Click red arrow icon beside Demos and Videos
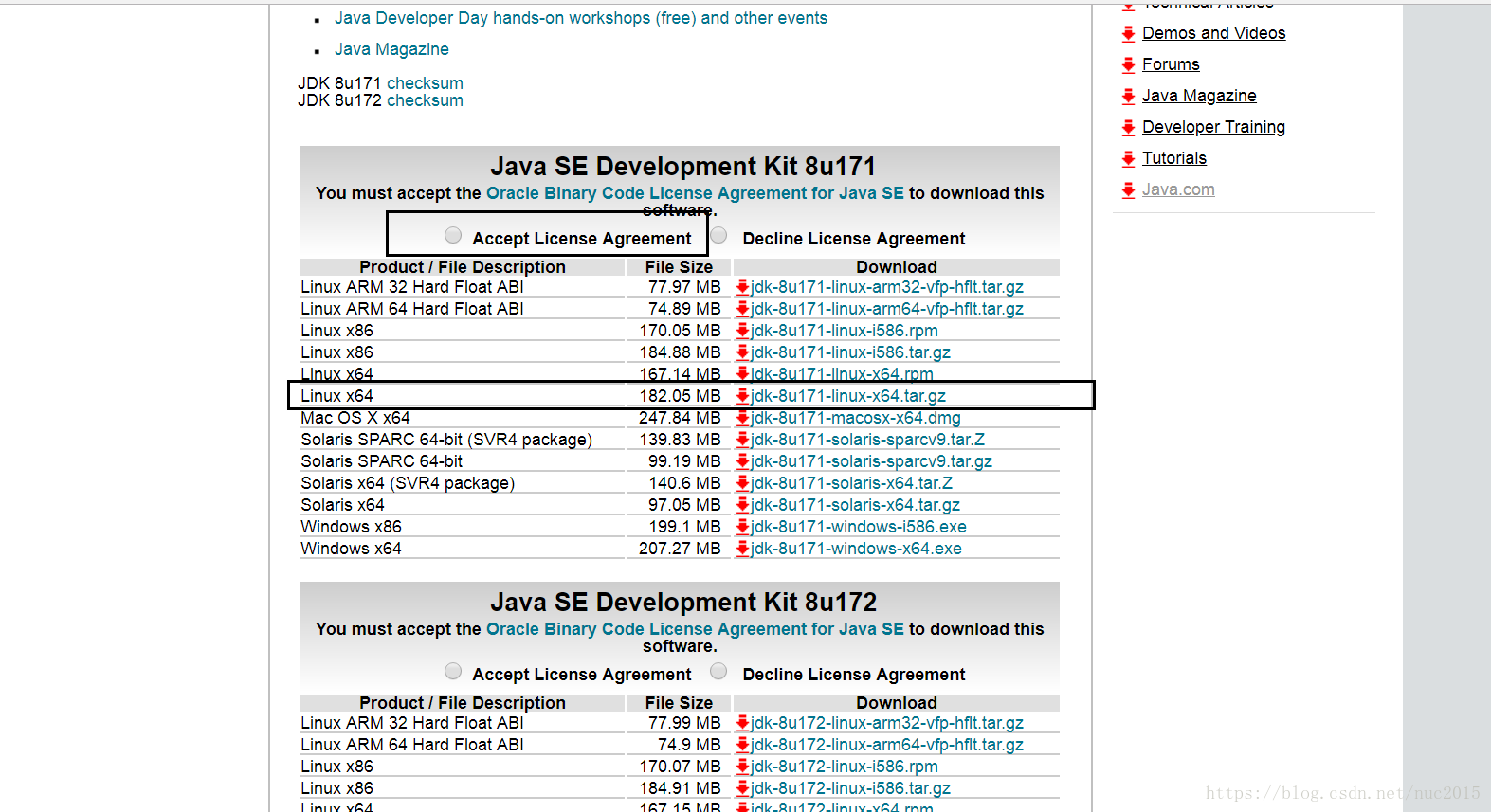The image size is (1491, 812). click(1128, 34)
